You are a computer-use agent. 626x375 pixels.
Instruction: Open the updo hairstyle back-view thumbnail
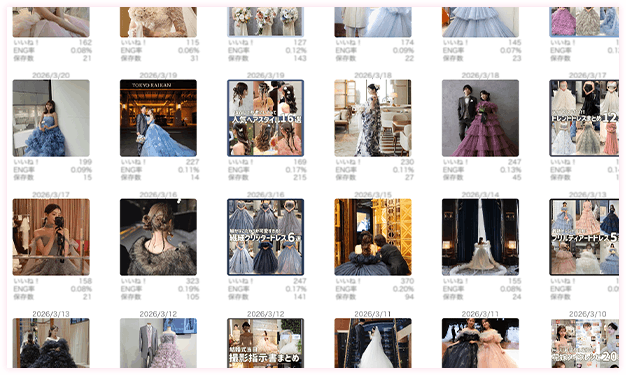[158, 237]
